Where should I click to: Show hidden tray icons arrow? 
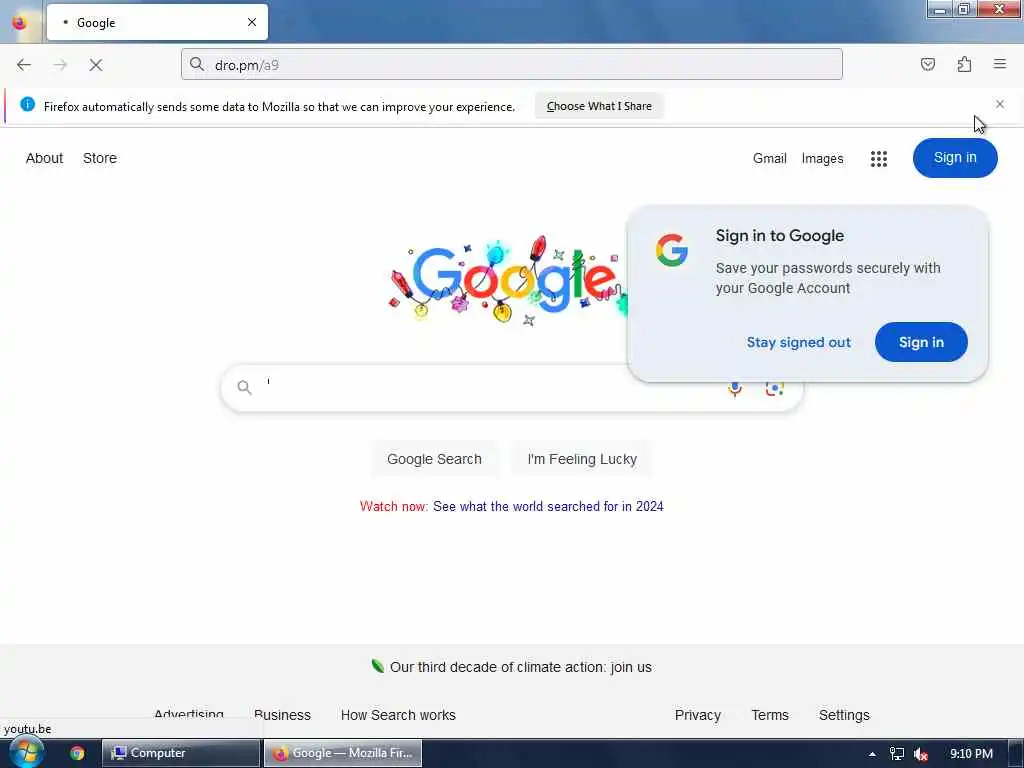pyautogui.click(x=872, y=754)
